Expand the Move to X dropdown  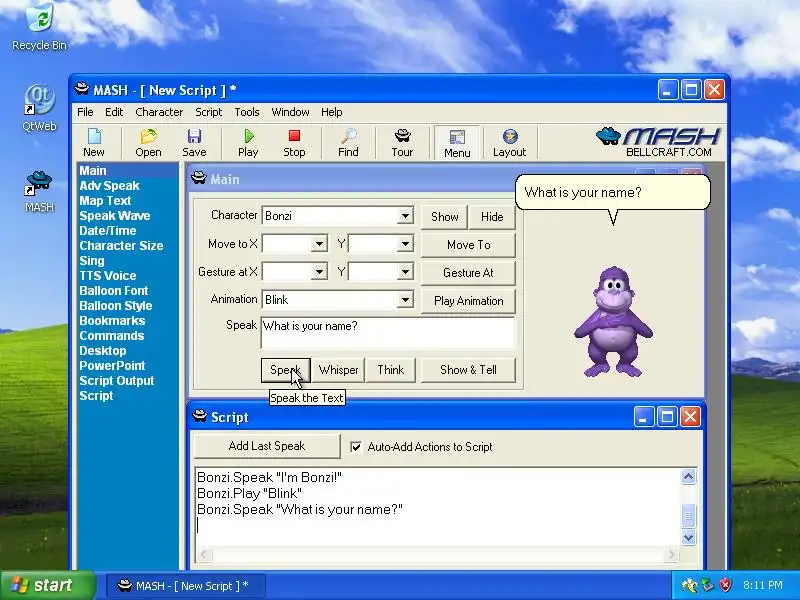pos(319,244)
